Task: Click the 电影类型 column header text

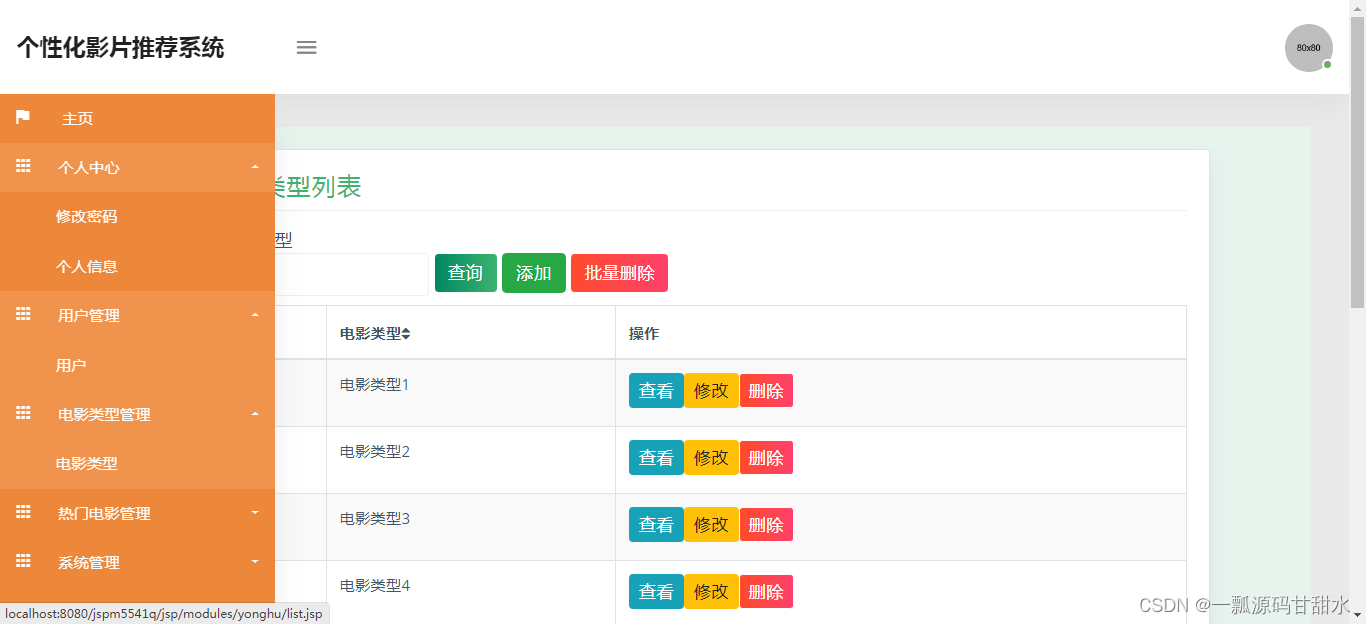Action: coord(370,334)
